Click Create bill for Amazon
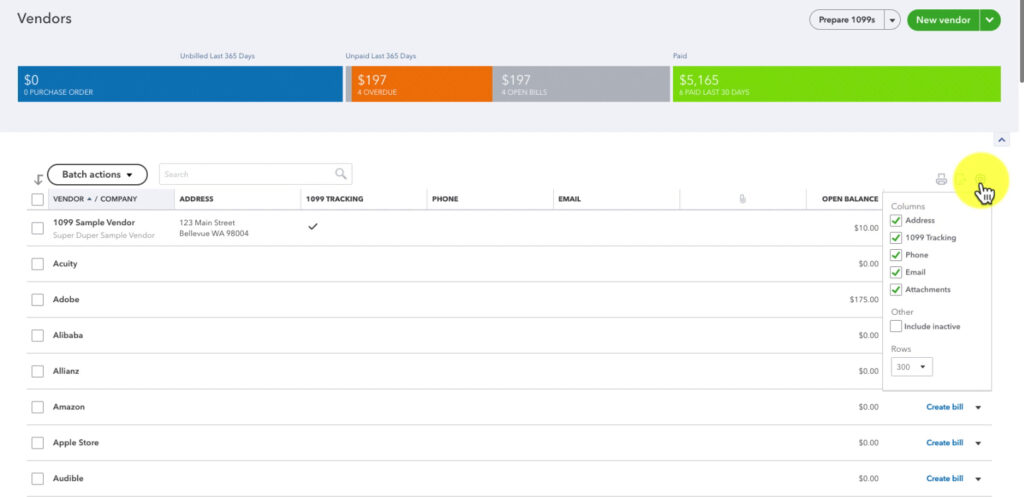 [x=944, y=407]
